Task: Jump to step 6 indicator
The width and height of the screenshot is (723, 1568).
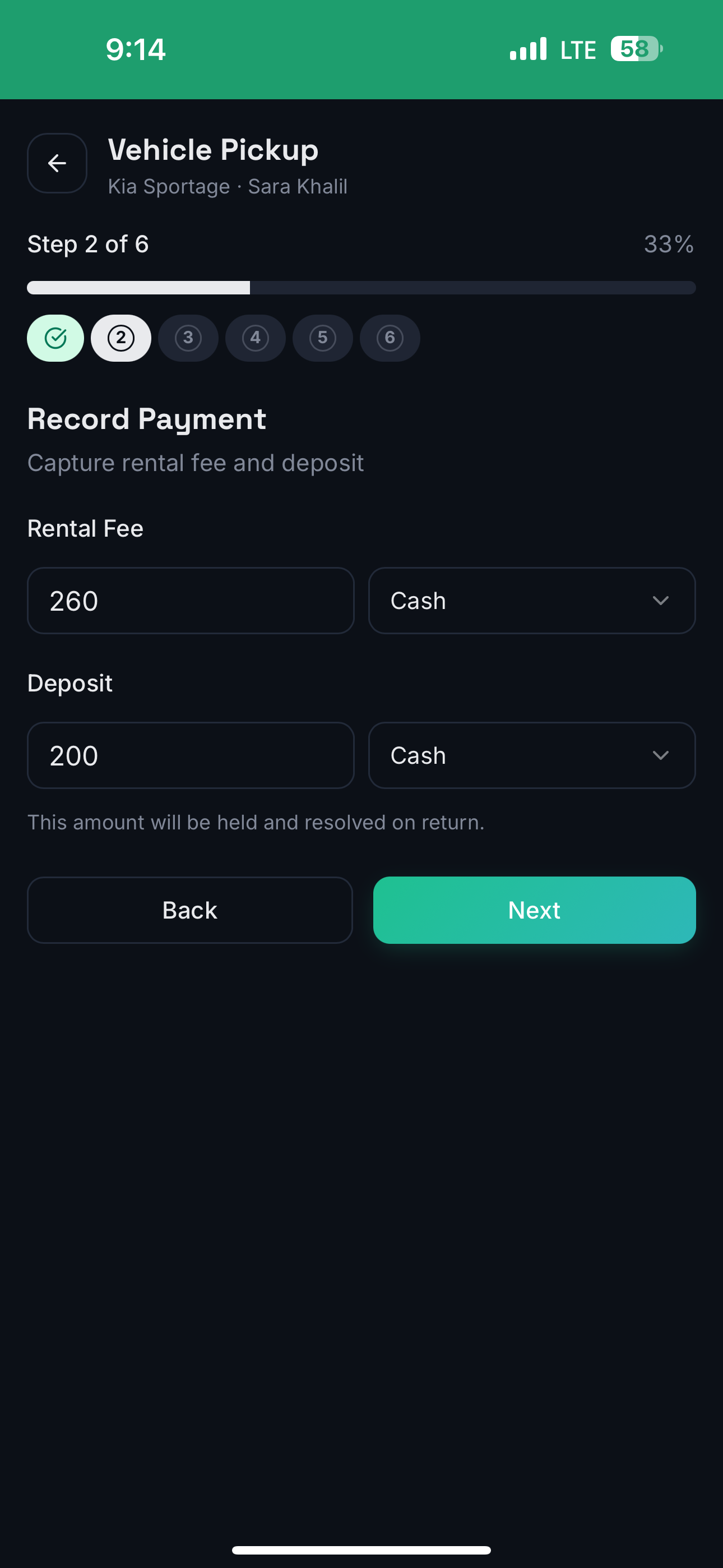Action: (x=390, y=338)
